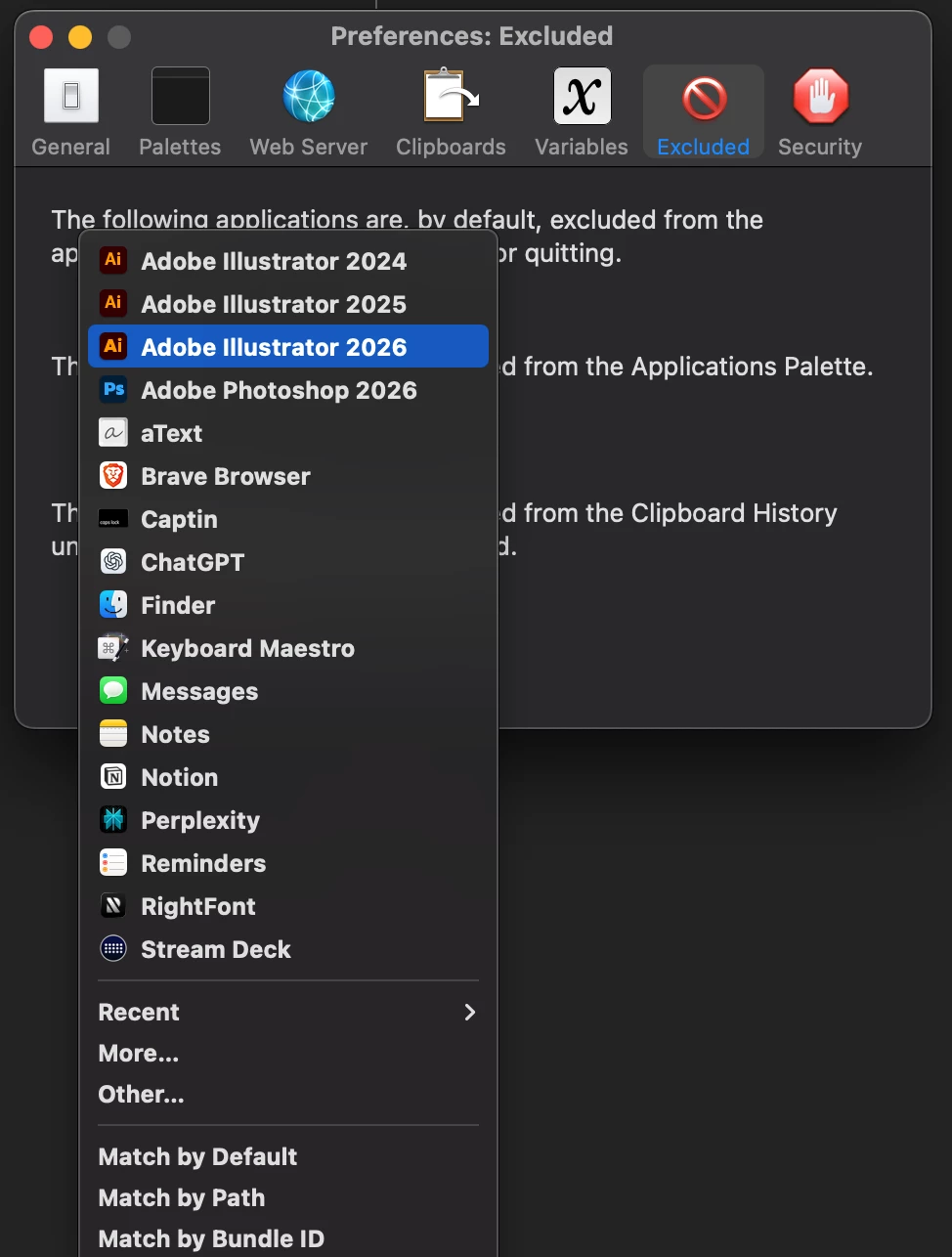This screenshot has height=1257, width=952.
Task: Select Perplexity app entry
Action: coord(288,820)
